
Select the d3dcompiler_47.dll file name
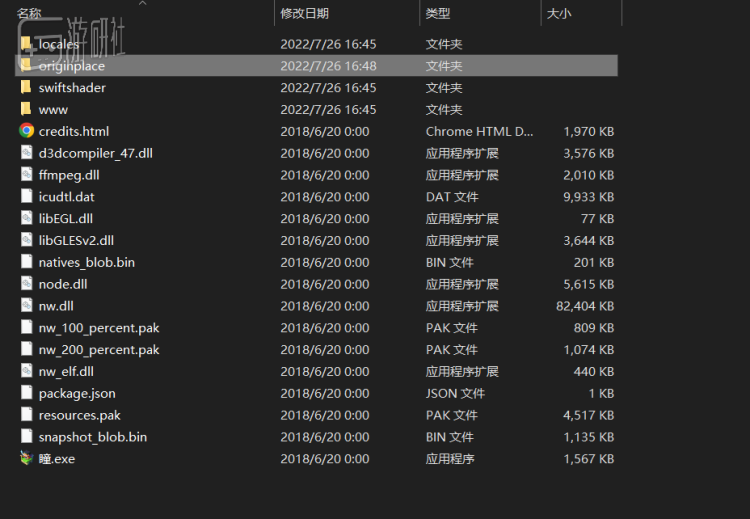(x=96, y=154)
